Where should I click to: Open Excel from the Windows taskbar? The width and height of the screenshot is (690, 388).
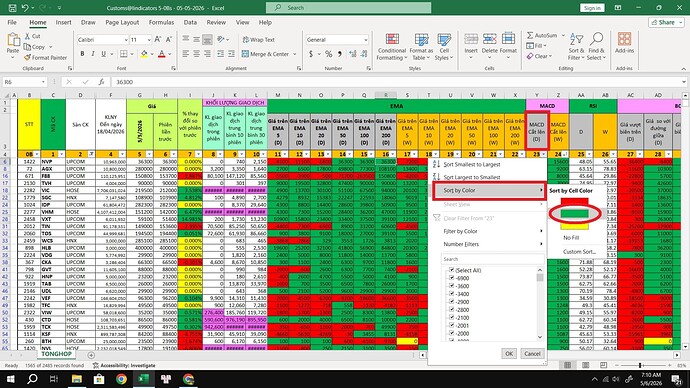click(x=144, y=379)
